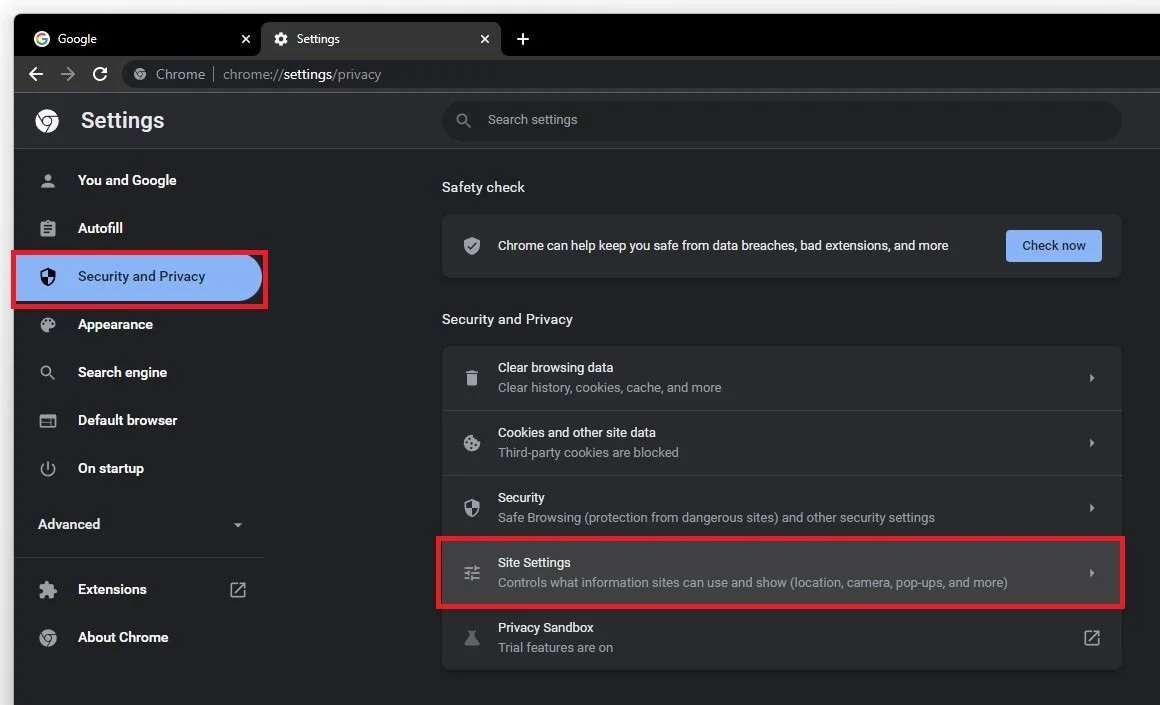
Task: Open Cookies and other site data
Action: [781, 443]
